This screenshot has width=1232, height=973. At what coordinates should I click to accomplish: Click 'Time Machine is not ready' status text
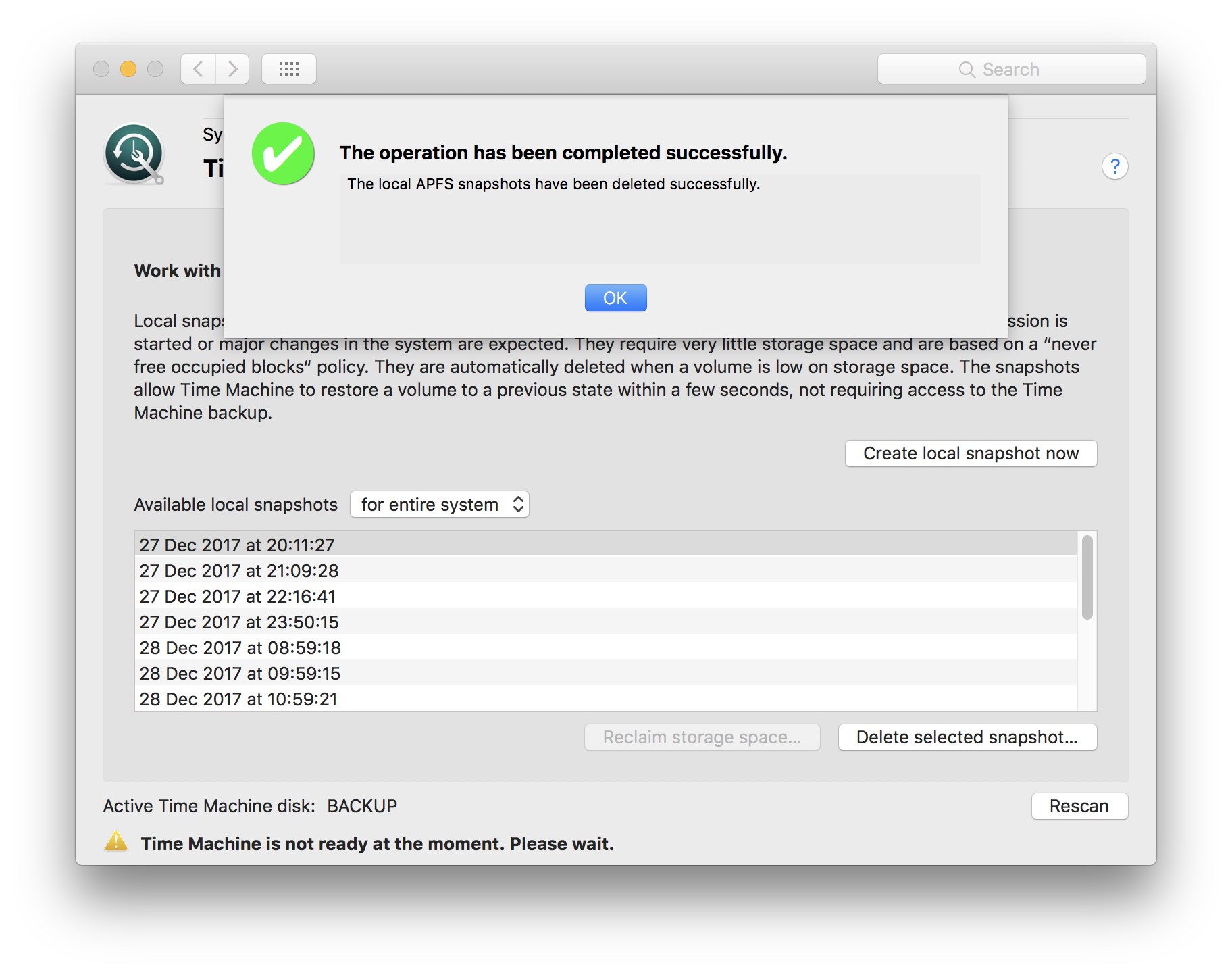coord(377,844)
